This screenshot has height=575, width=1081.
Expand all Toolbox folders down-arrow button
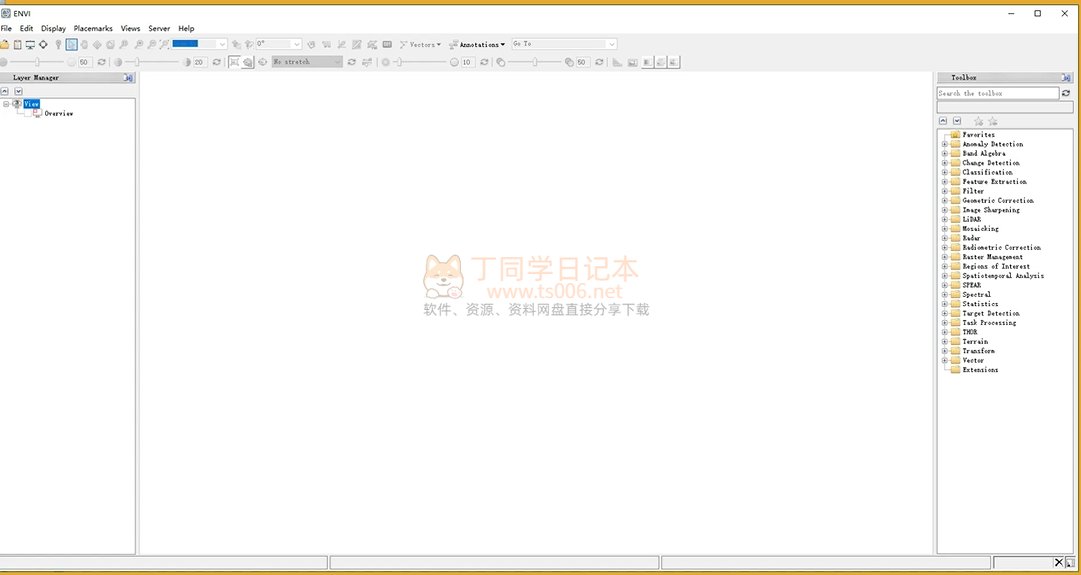point(957,121)
